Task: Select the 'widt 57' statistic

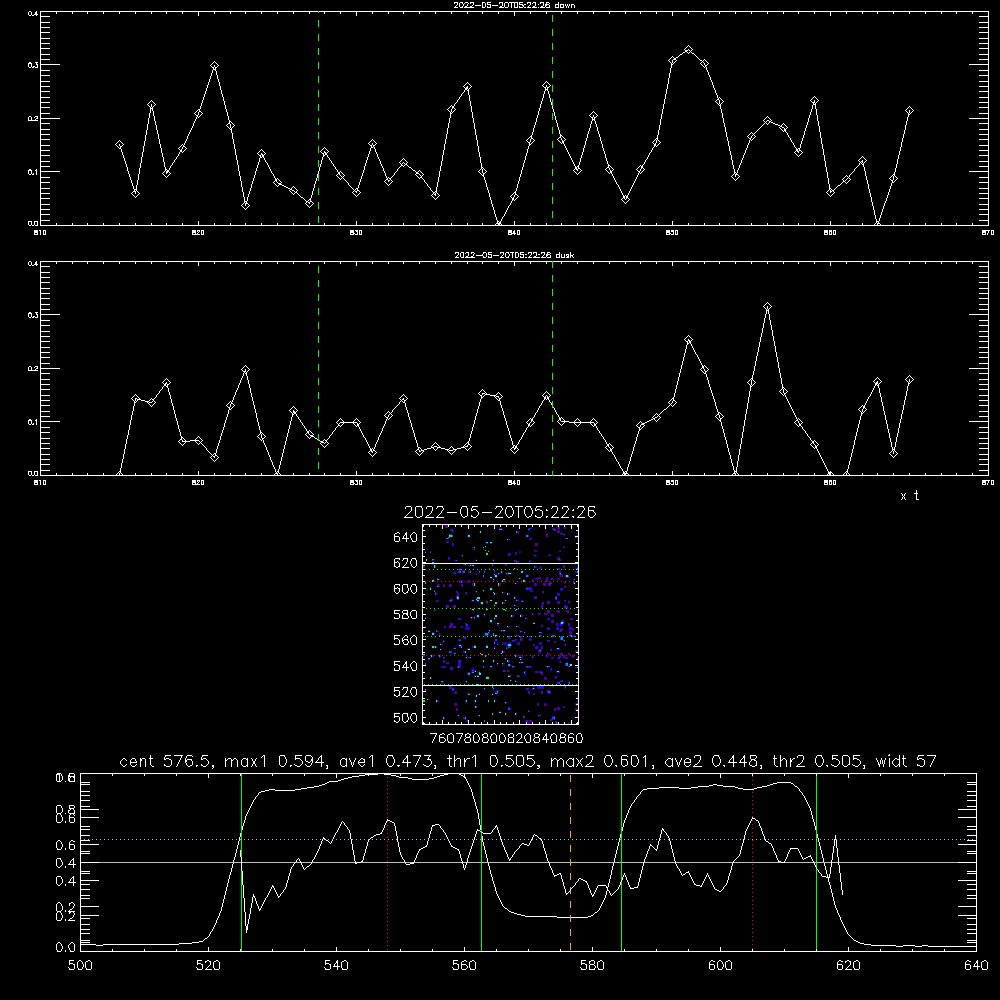Action: [906, 761]
